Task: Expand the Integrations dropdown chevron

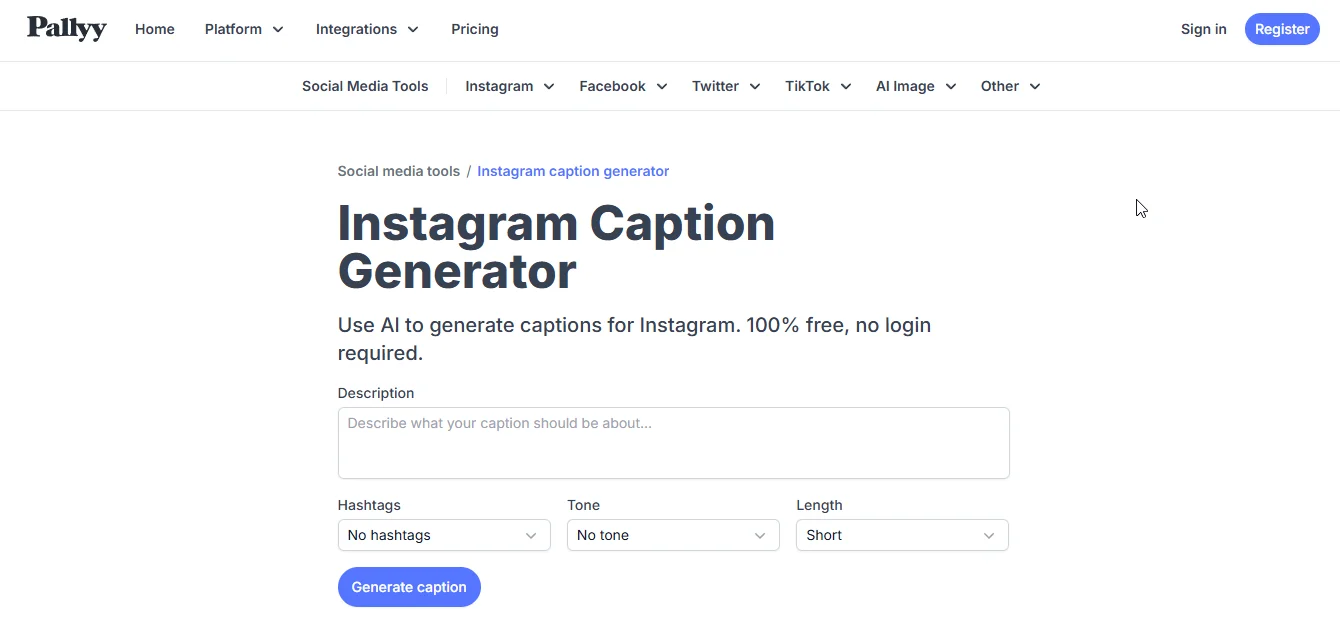Action: [412, 29]
